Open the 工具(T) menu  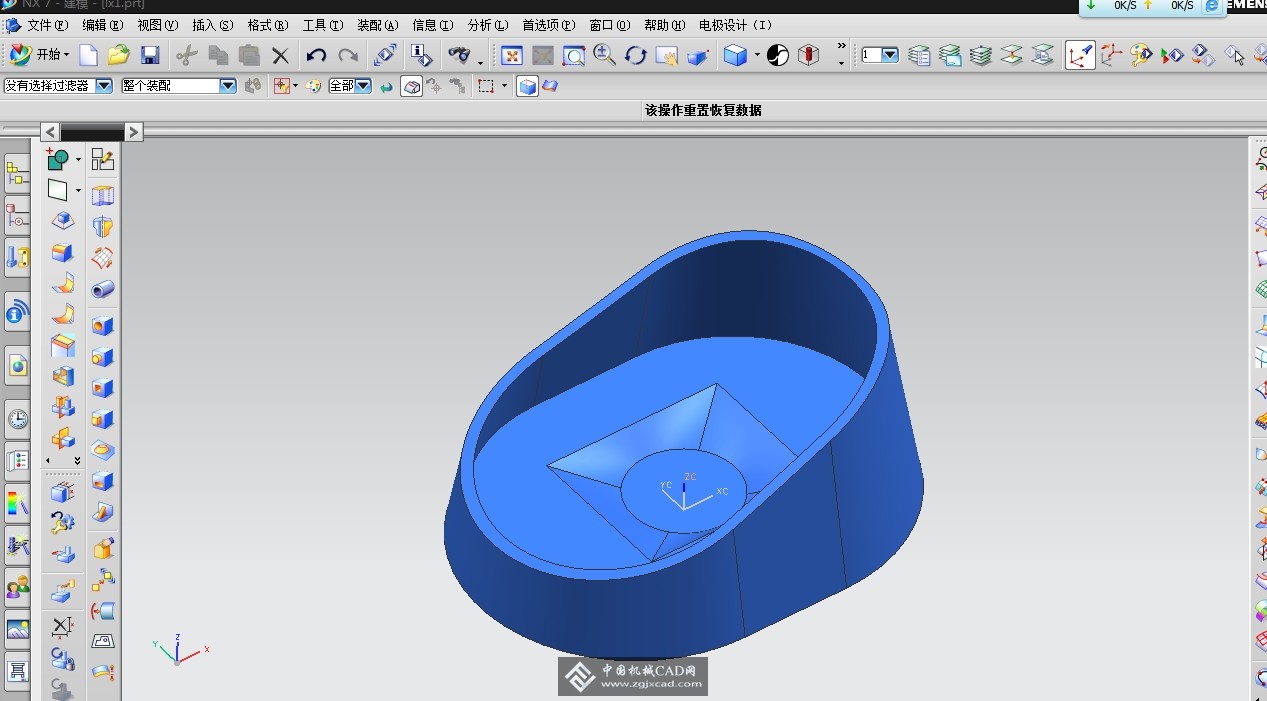(x=322, y=25)
